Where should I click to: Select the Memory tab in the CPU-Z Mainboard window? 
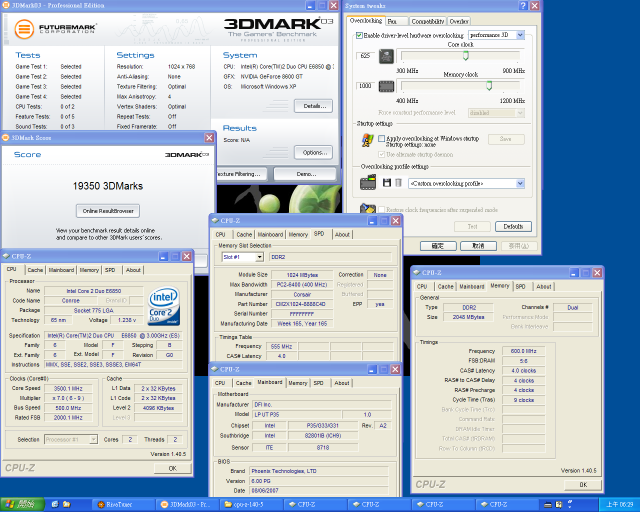[298, 383]
